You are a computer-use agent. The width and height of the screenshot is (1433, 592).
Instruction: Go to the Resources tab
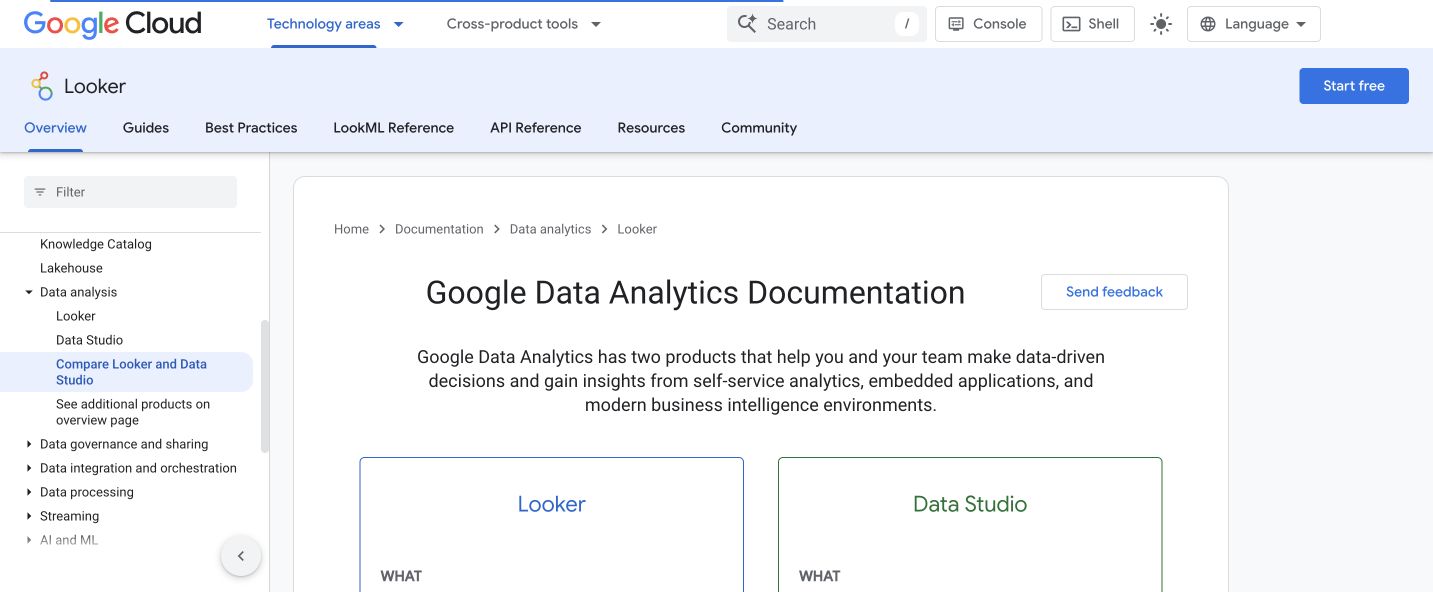(651, 128)
